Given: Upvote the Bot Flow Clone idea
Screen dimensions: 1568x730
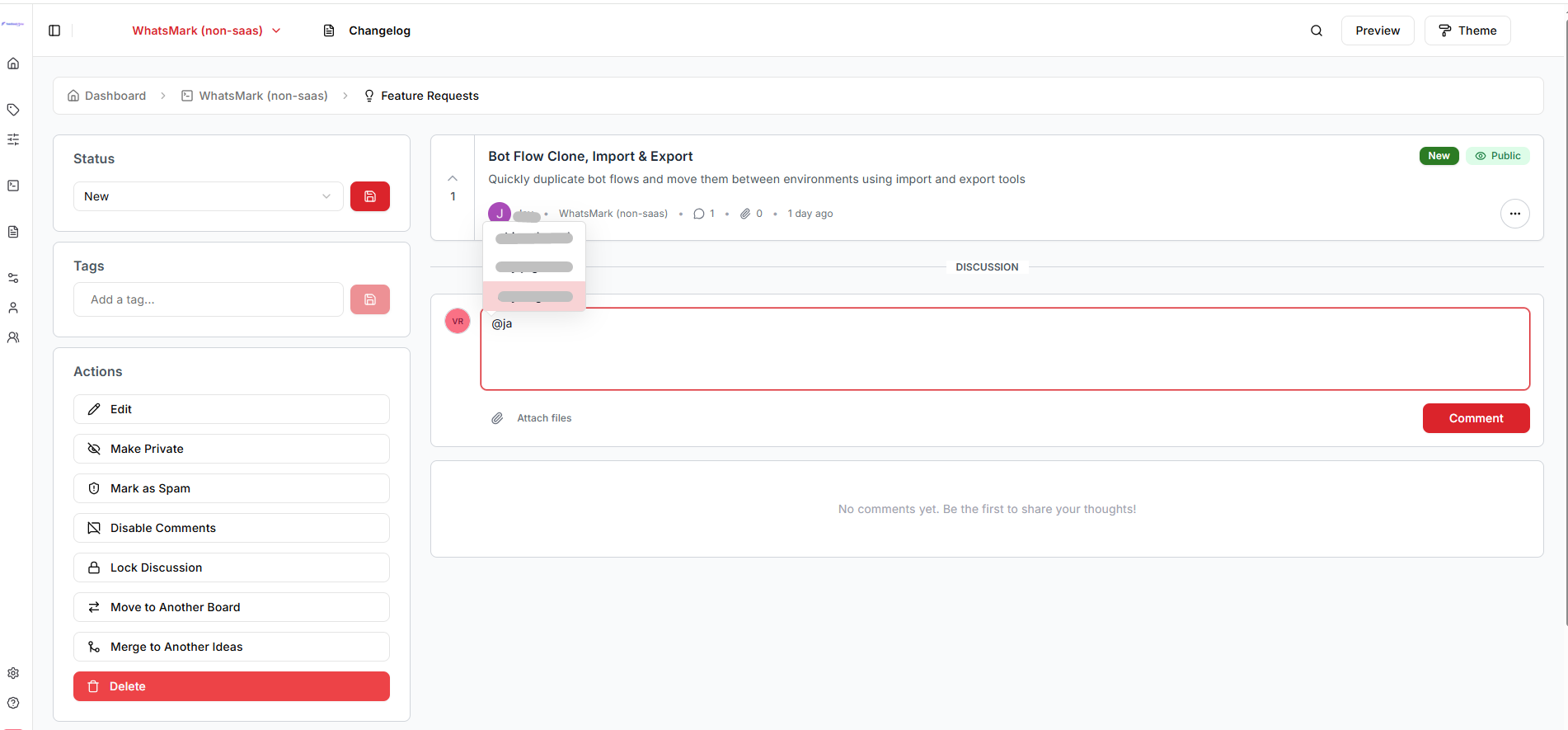Looking at the screenshot, I should click(453, 179).
